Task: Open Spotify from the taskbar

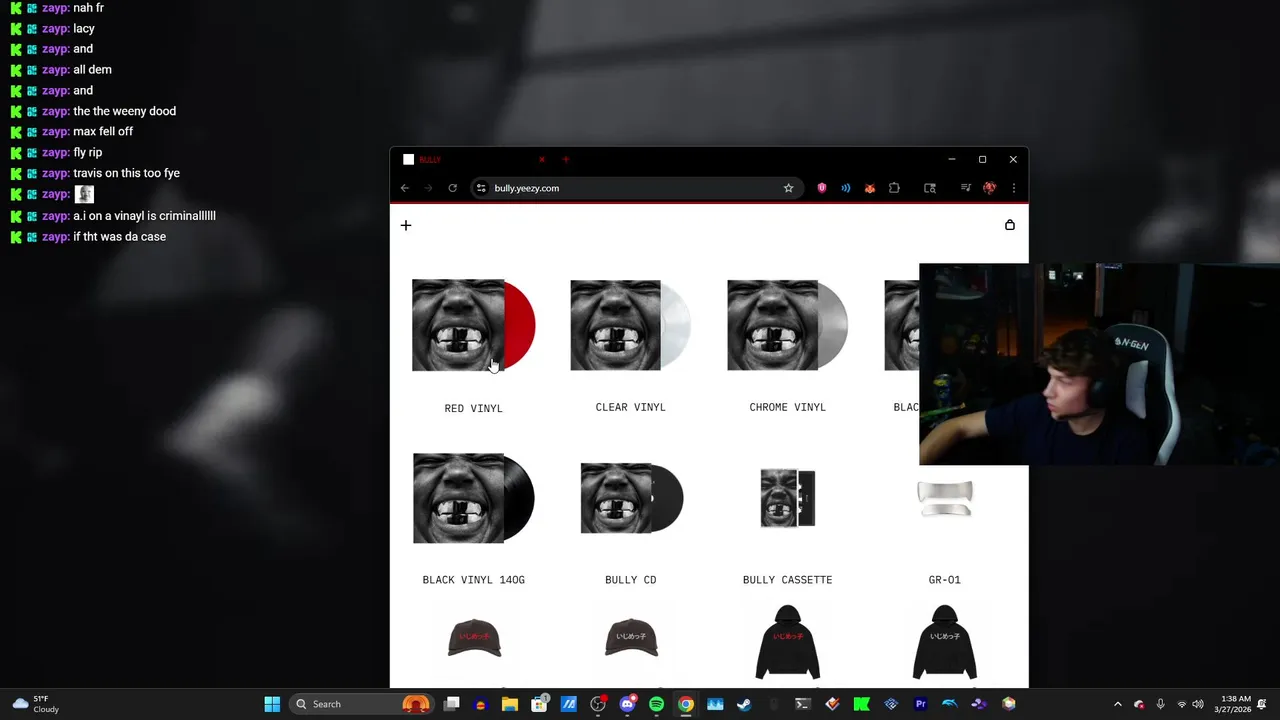Action: pyautogui.click(x=656, y=704)
